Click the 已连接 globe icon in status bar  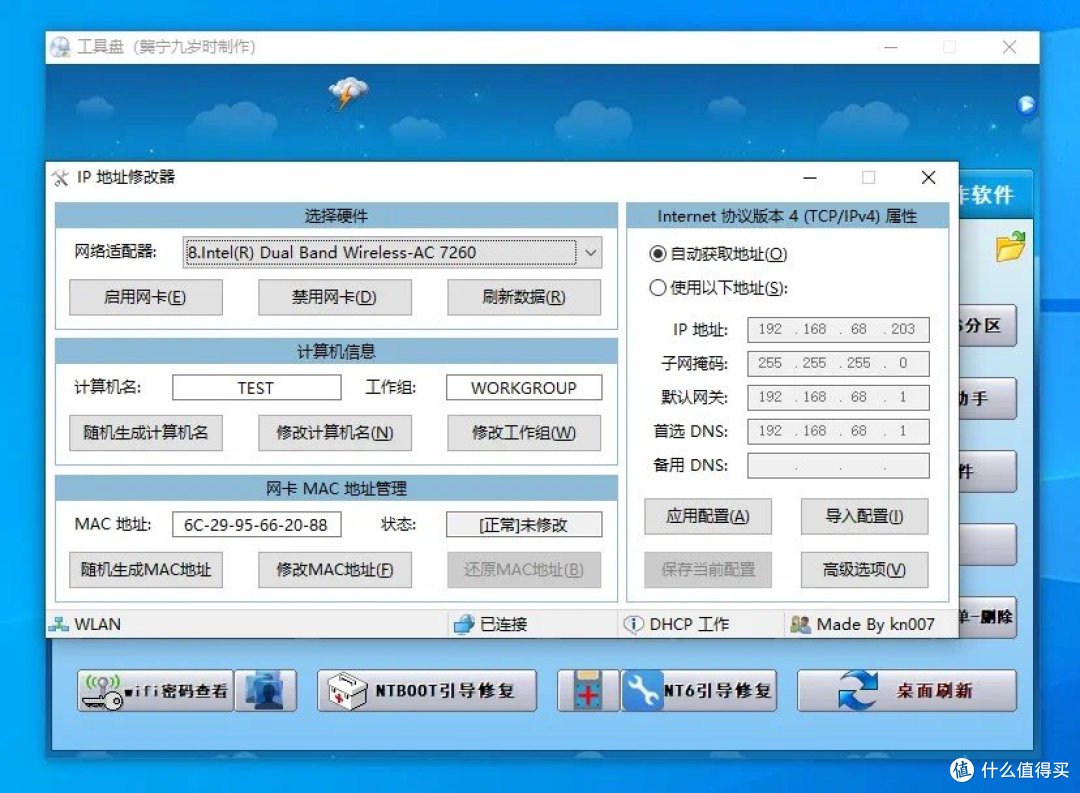point(464,624)
